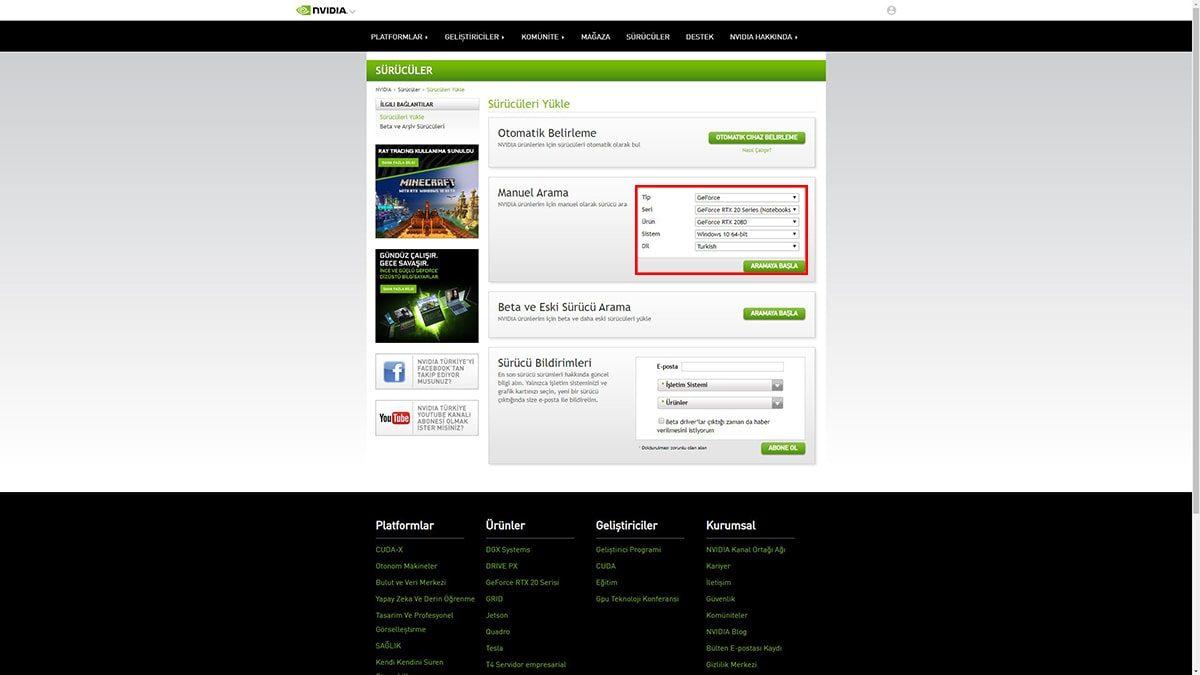Click ARAMAYA BAŞLA in Manuel Arama
1200x675 pixels.
point(772,266)
